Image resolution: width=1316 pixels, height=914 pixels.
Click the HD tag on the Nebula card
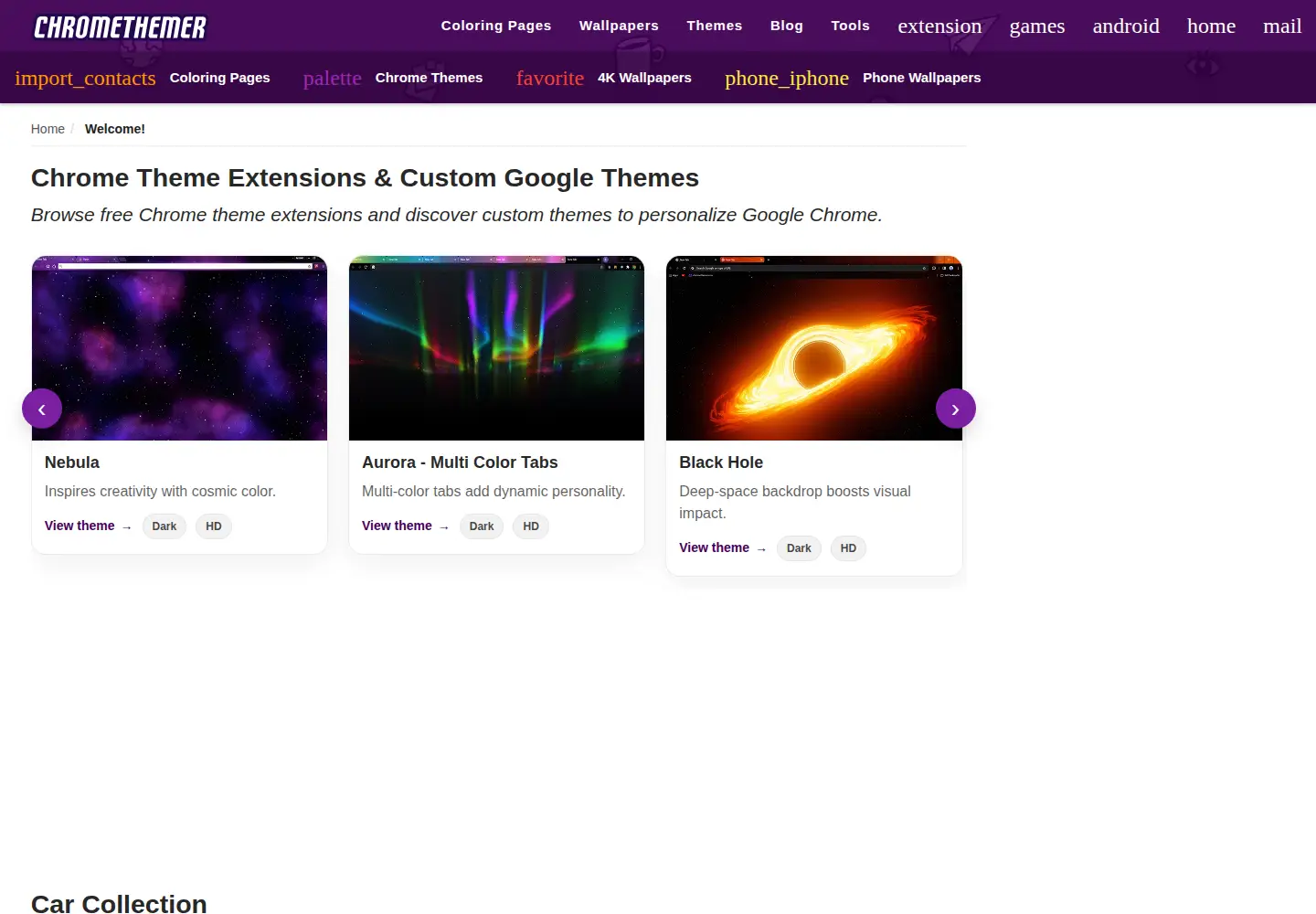tap(214, 526)
